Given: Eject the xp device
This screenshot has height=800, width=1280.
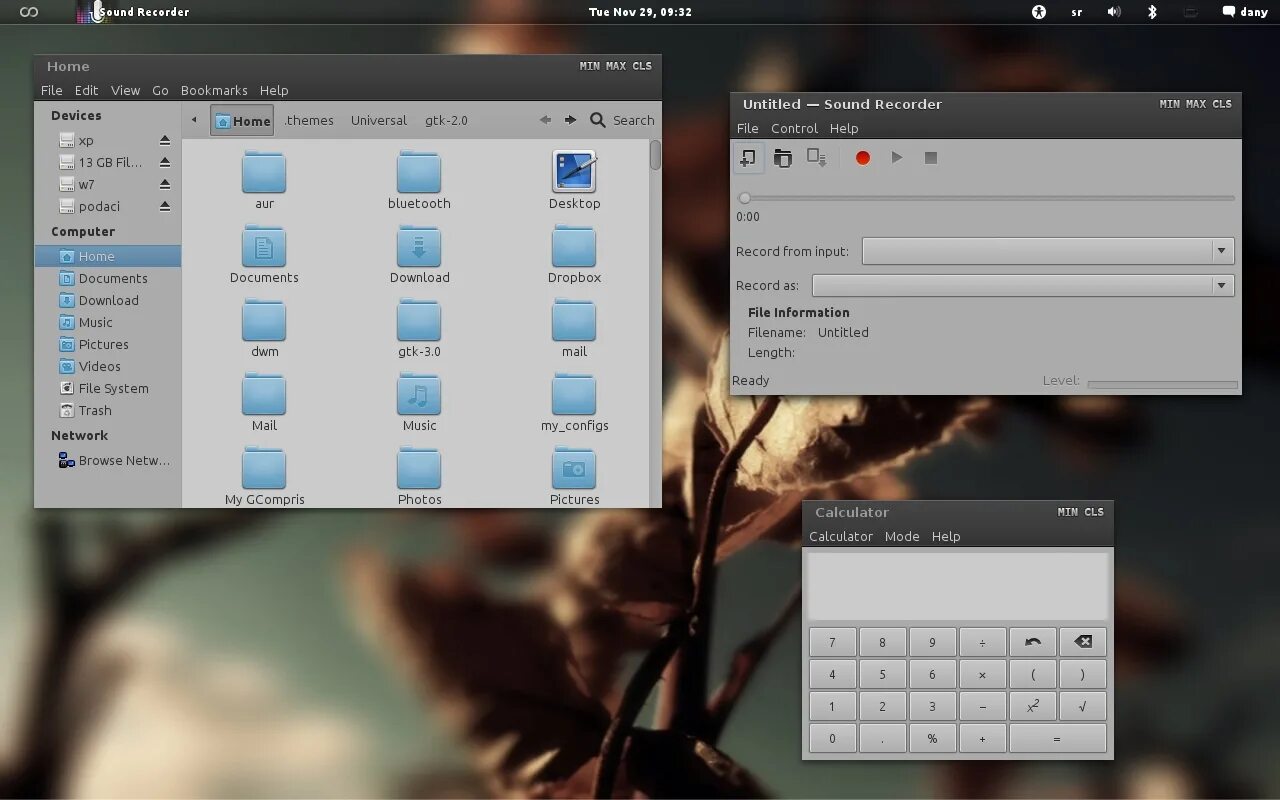Looking at the screenshot, I should (x=165, y=140).
